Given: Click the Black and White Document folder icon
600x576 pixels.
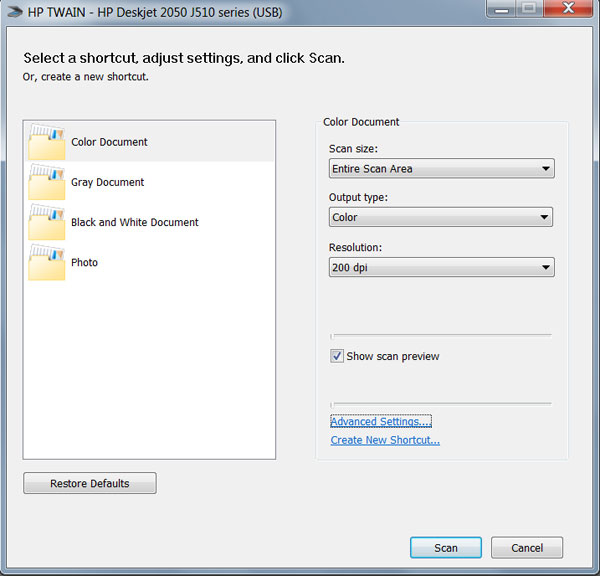Looking at the screenshot, I should click(x=47, y=222).
